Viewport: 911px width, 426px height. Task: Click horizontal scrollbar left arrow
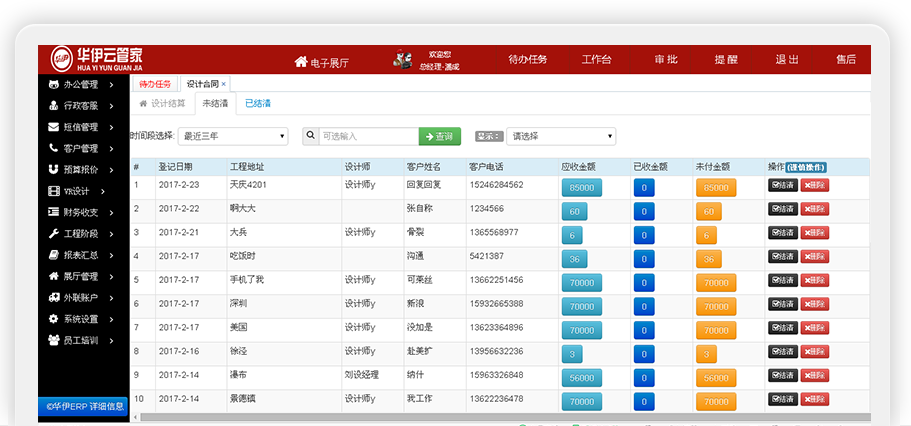(x=135, y=417)
